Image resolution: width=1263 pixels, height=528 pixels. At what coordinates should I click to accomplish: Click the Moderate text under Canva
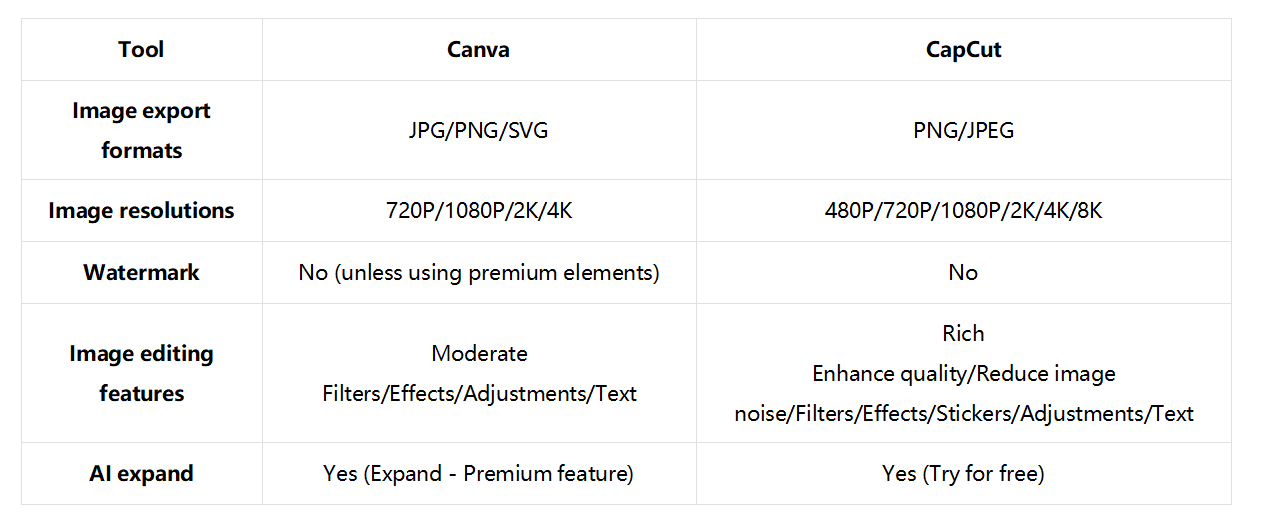pyautogui.click(x=479, y=353)
